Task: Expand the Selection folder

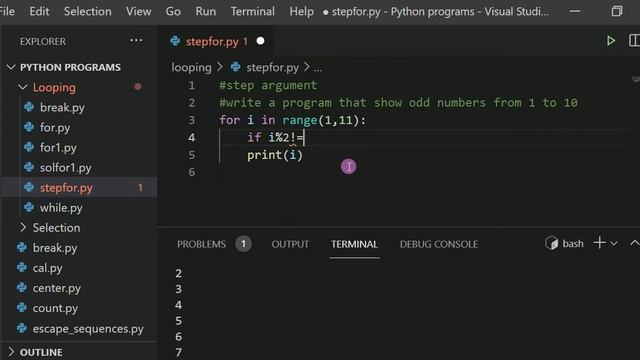Action: (23, 227)
